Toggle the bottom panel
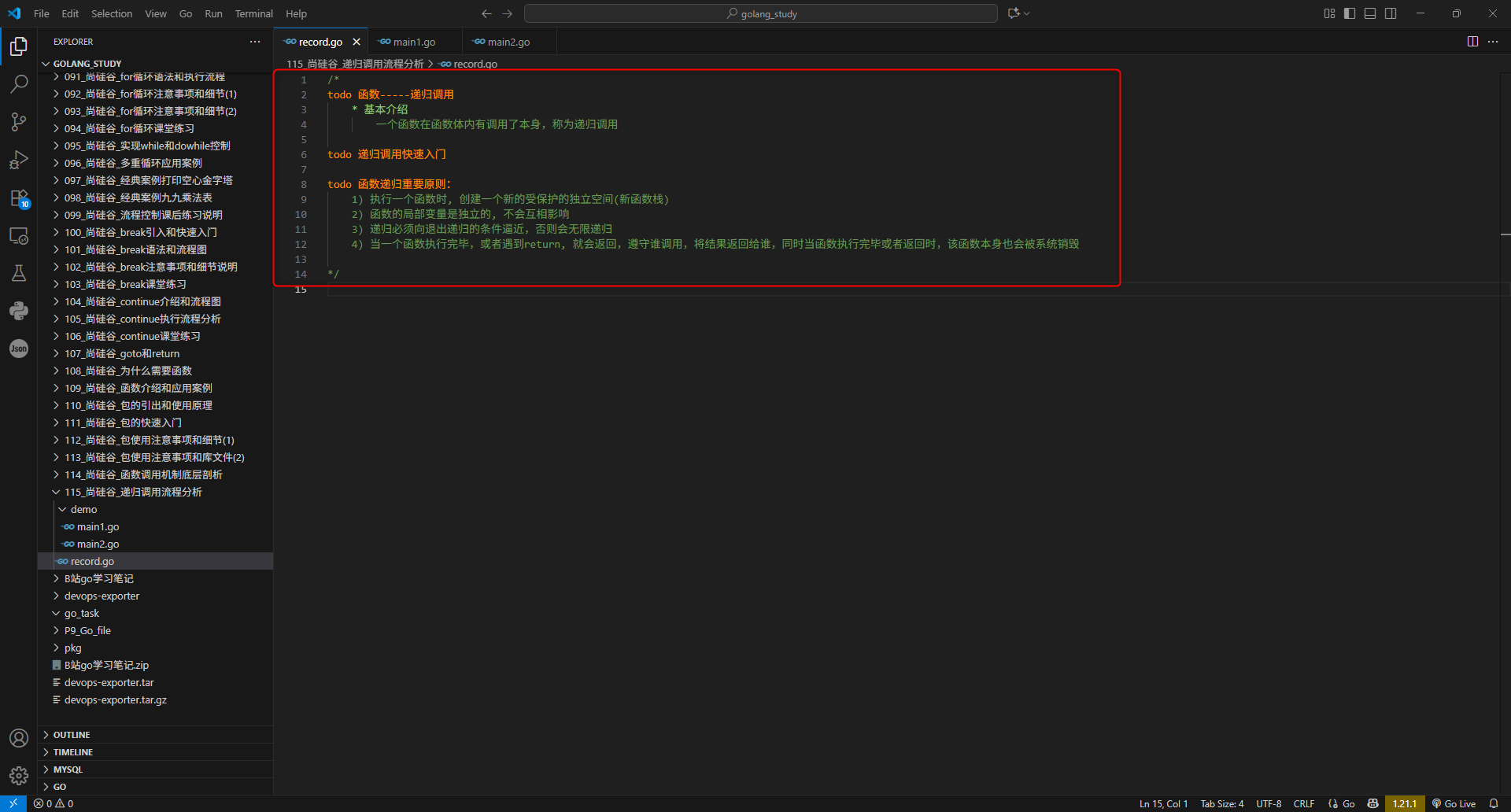The image size is (1511, 812). (x=1370, y=13)
